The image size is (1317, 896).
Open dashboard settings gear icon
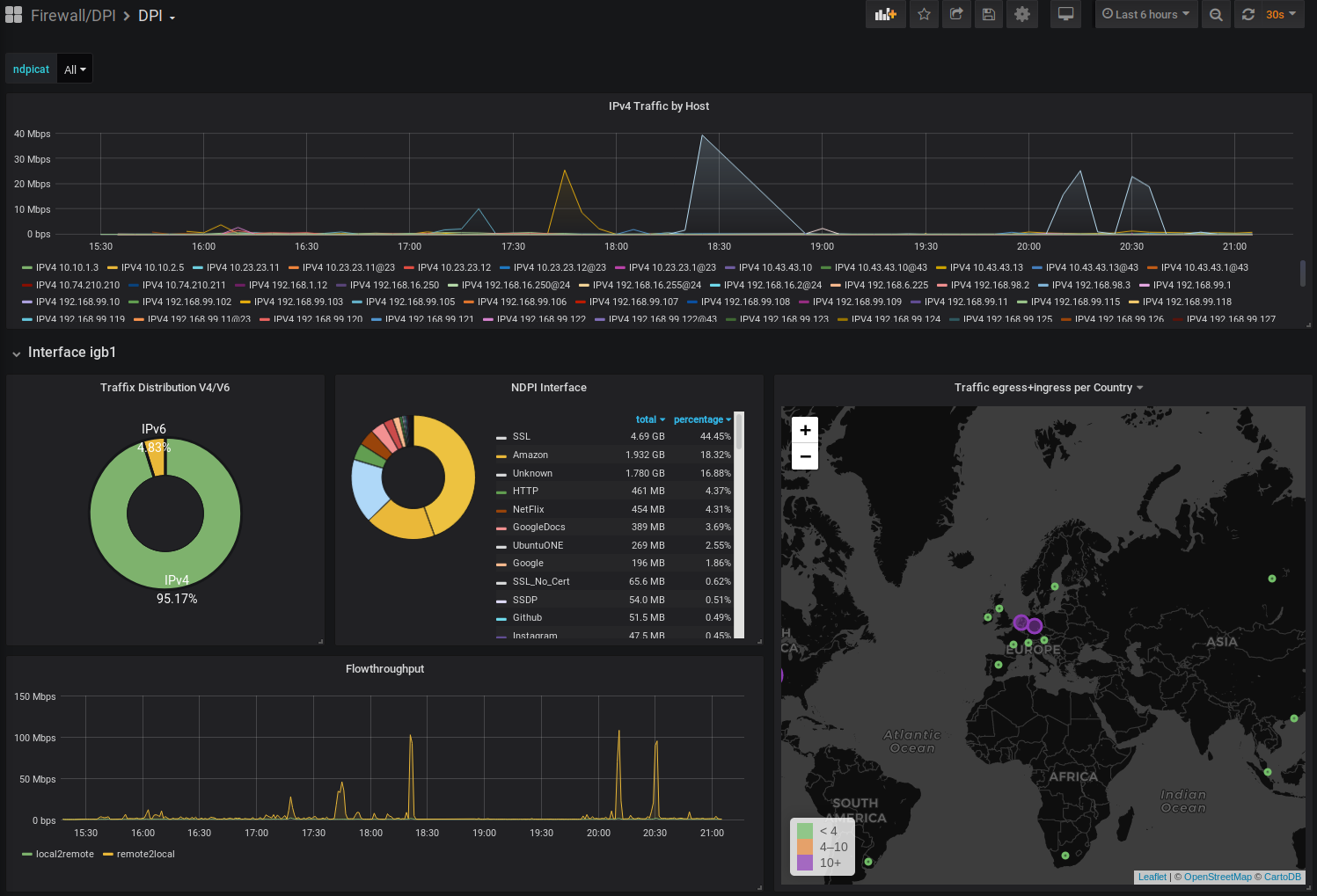[x=1022, y=14]
